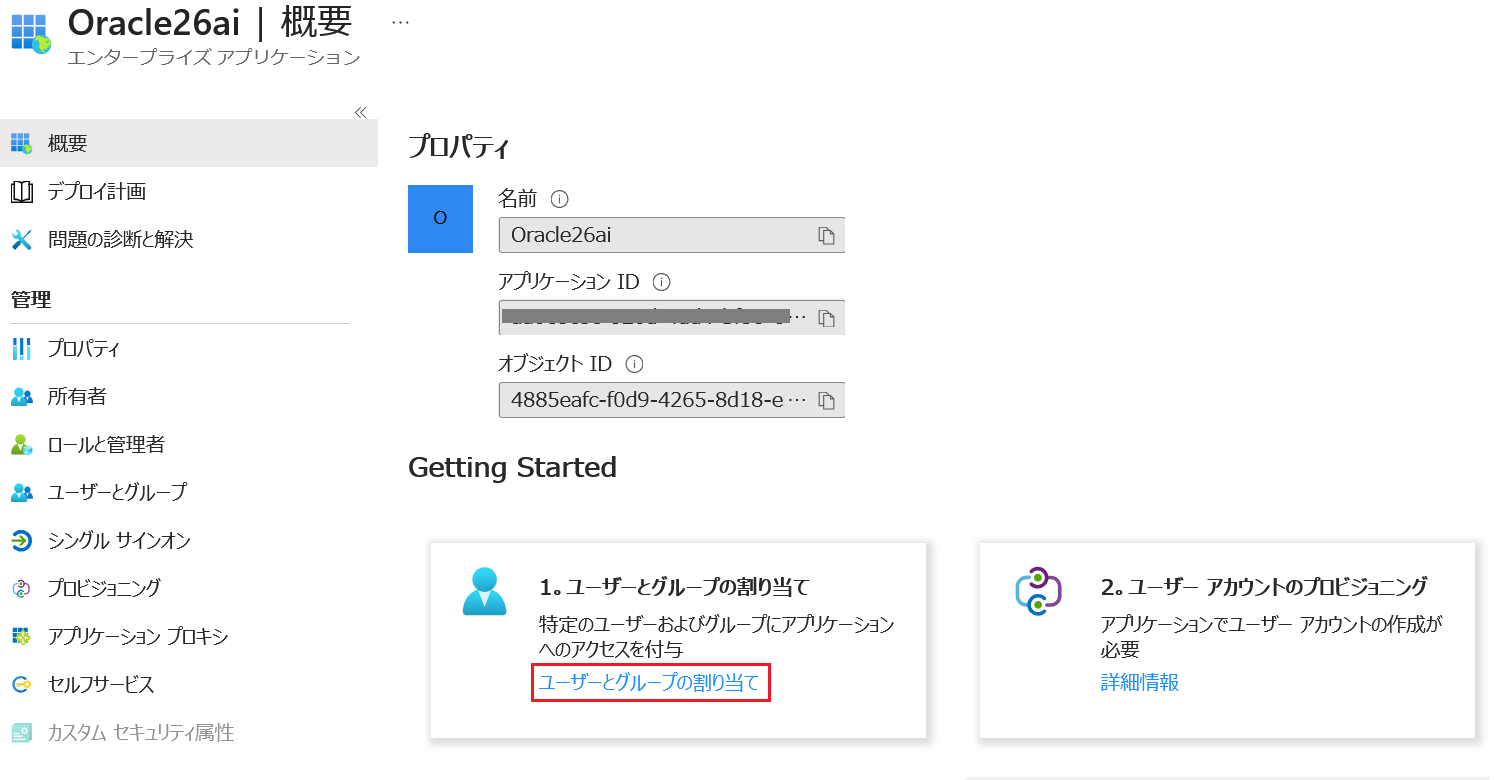The width and height of the screenshot is (1494, 780).
Task: Click the アプリケーション ID field
Action: (672, 317)
